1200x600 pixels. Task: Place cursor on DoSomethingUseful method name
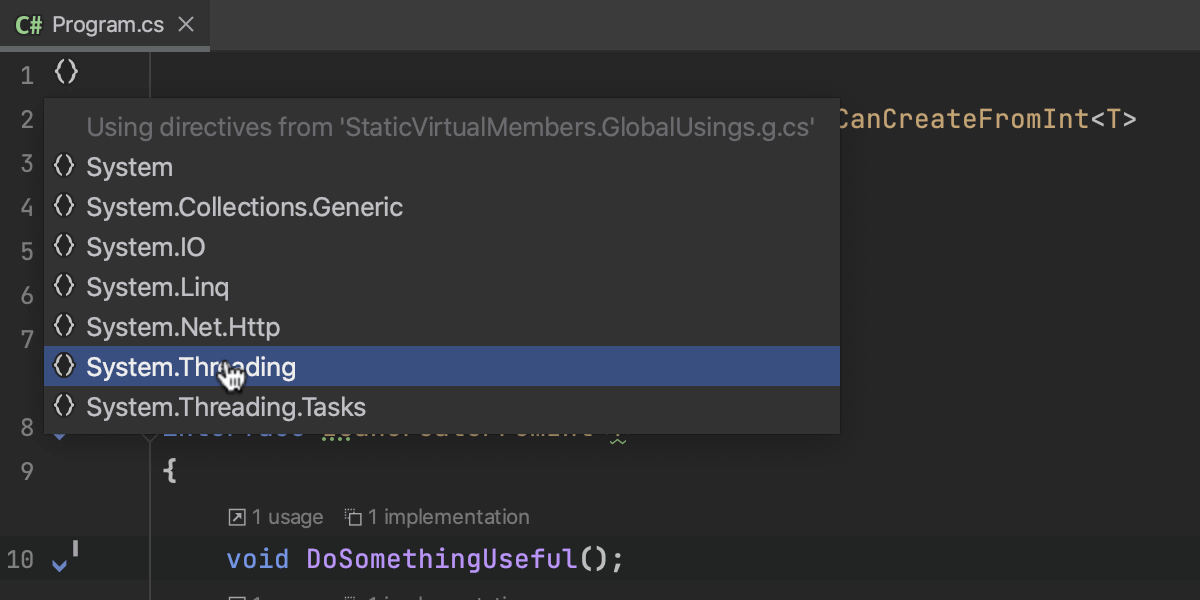point(442,559)
